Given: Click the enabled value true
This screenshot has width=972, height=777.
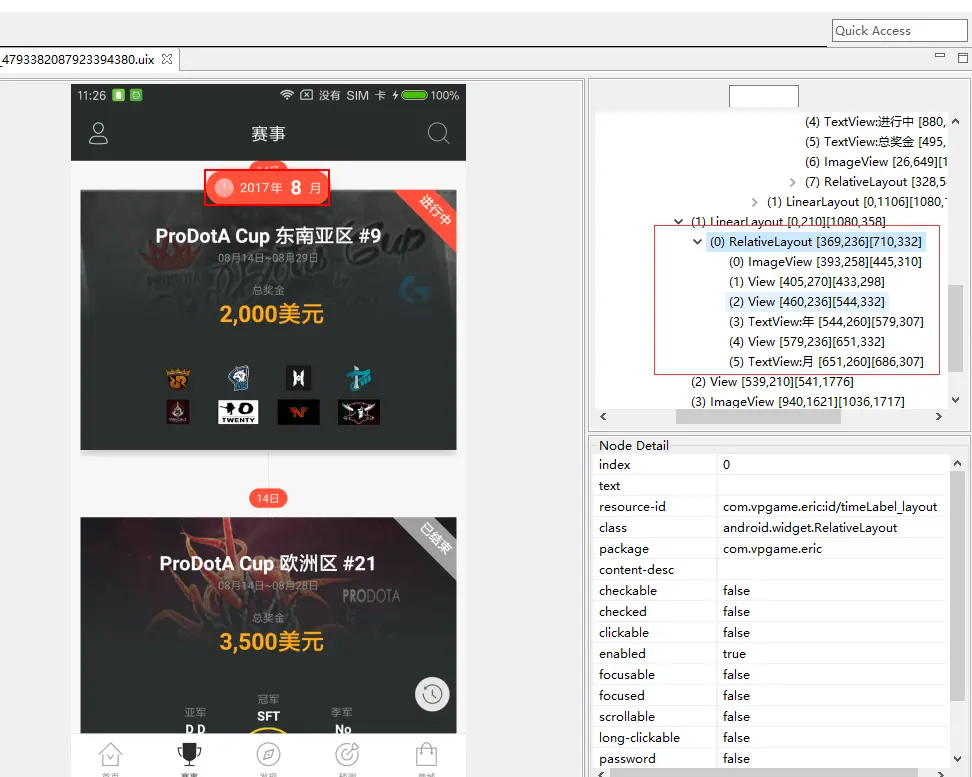Looking at the screenshot, I should click(734, 654).
